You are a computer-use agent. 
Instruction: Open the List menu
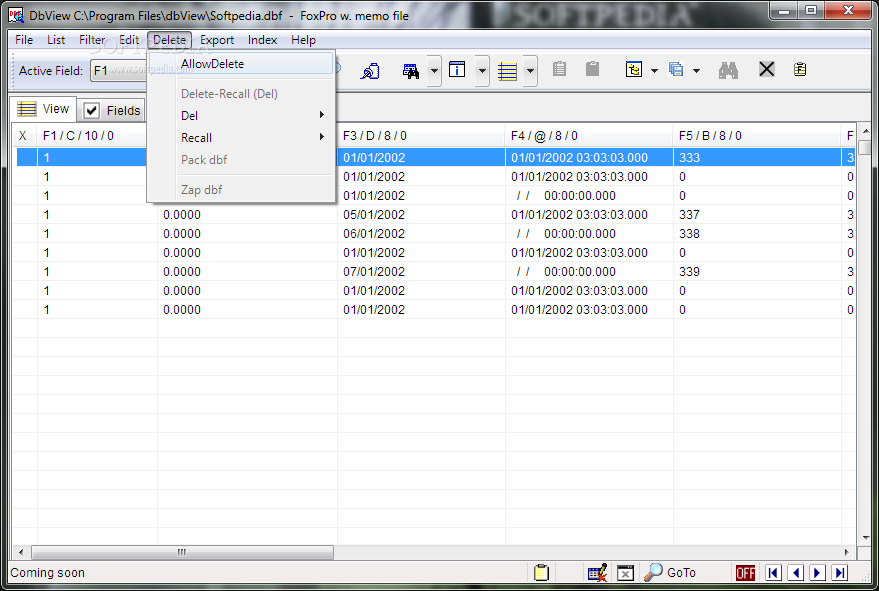tap(56, 40)
